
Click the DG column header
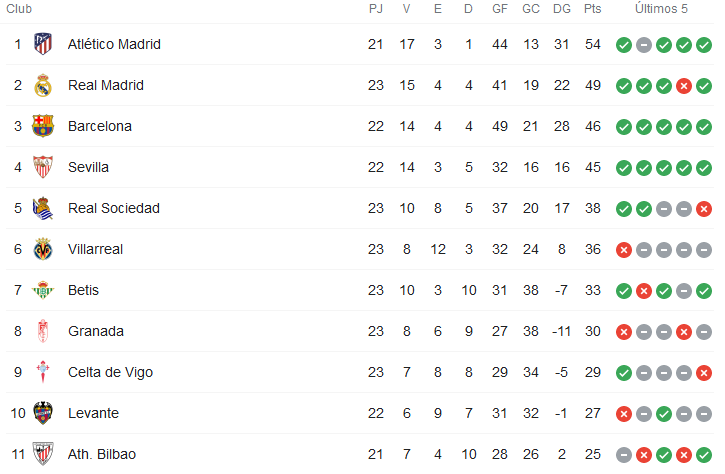tap(562, 9)
